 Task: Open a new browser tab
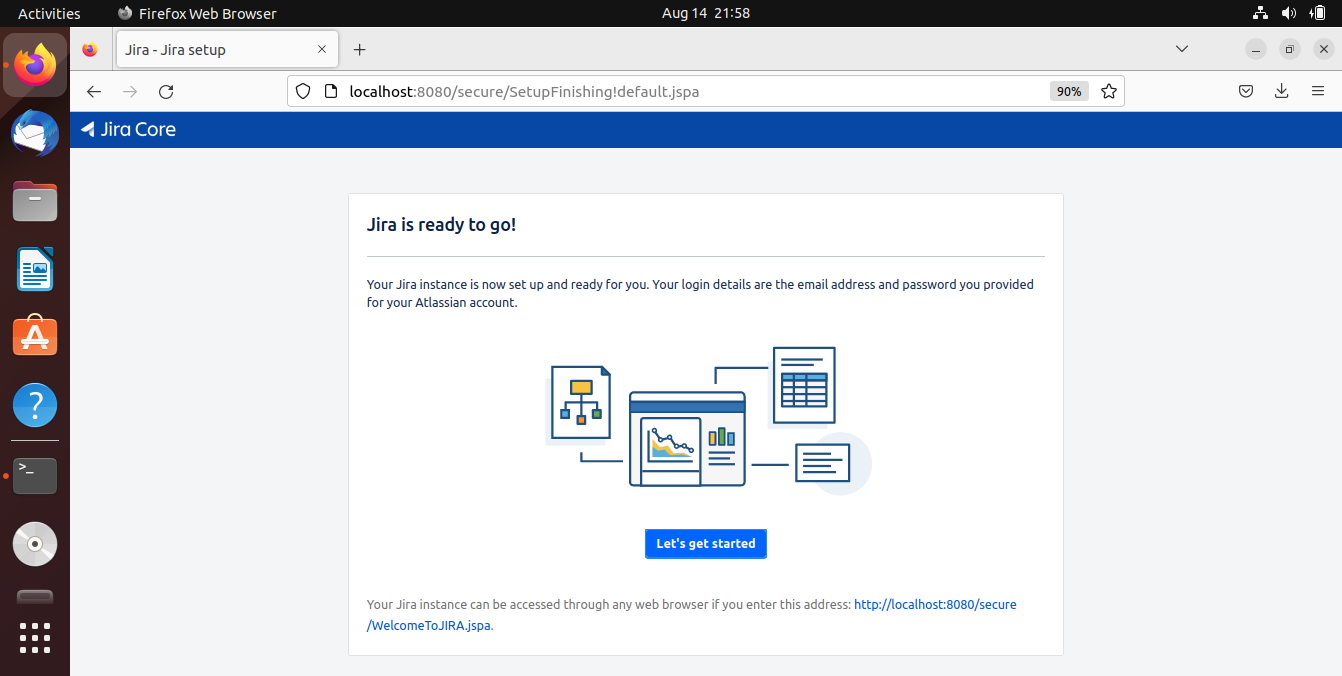coord(360,48)
